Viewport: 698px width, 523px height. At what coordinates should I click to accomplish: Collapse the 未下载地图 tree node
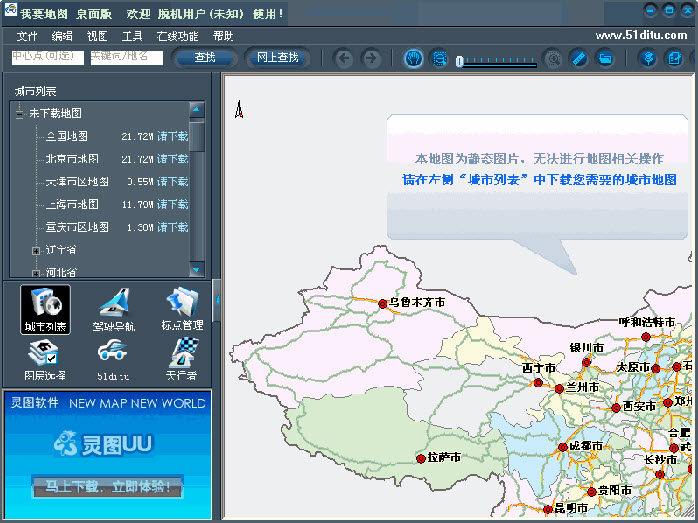click(x=19, y=114)
